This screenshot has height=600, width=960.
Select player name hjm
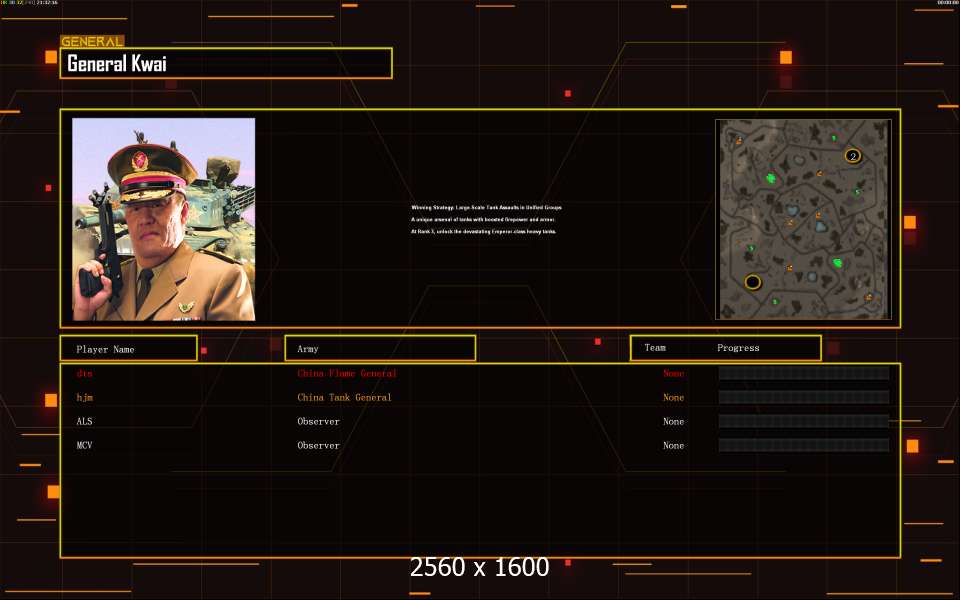pos(84,397)
